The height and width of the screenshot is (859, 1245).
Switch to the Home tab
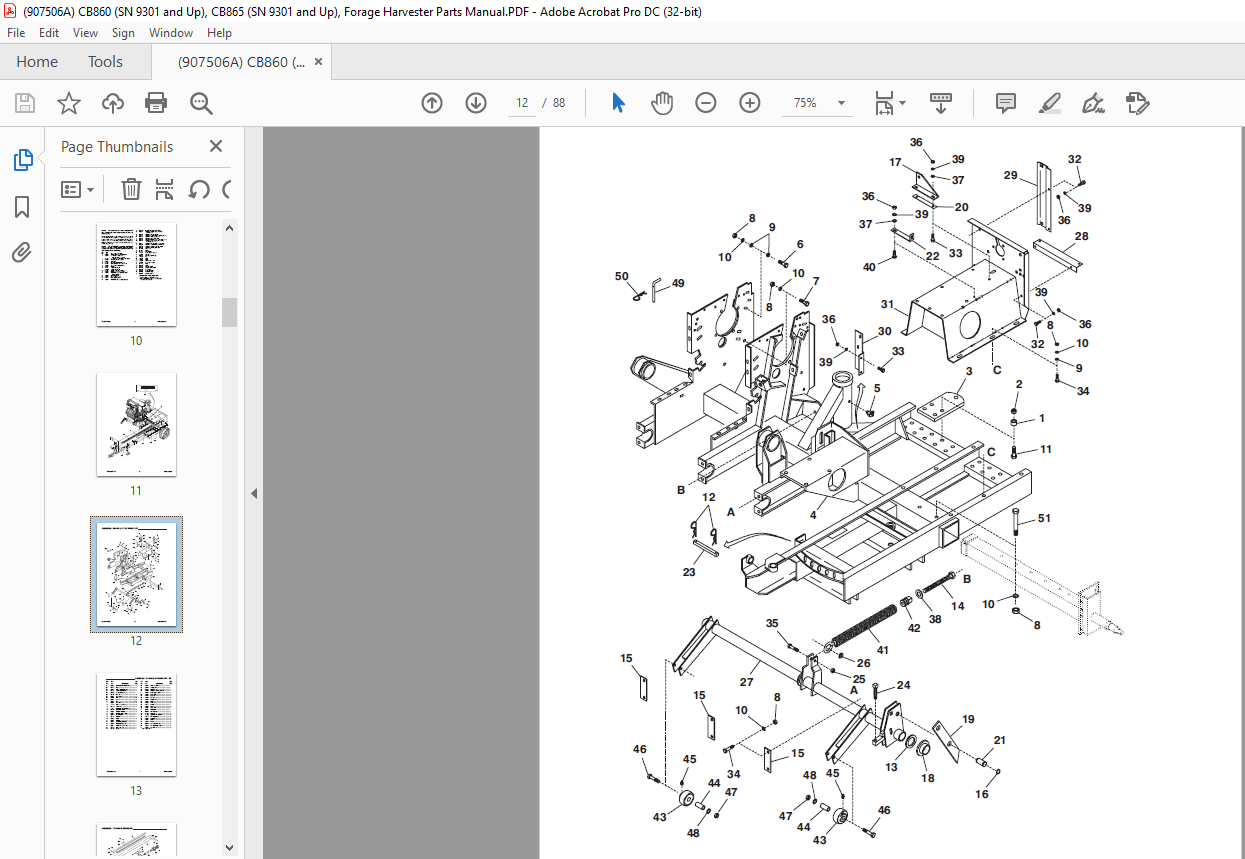pos(37,61)
